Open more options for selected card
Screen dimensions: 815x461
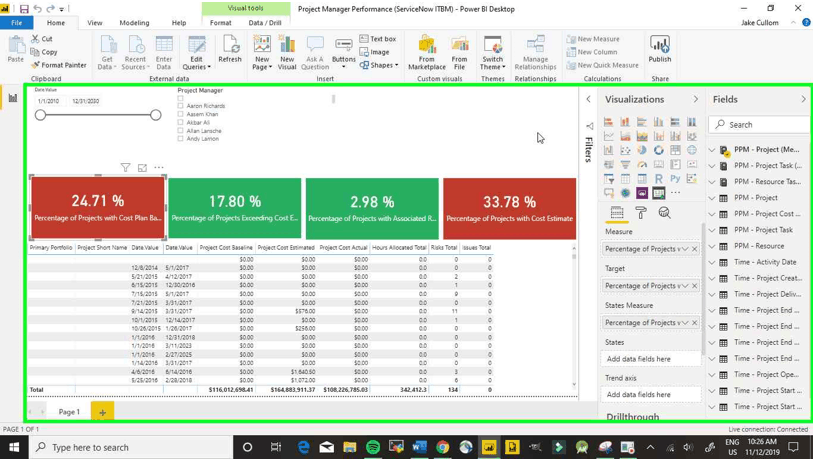[x=159, y=167]
